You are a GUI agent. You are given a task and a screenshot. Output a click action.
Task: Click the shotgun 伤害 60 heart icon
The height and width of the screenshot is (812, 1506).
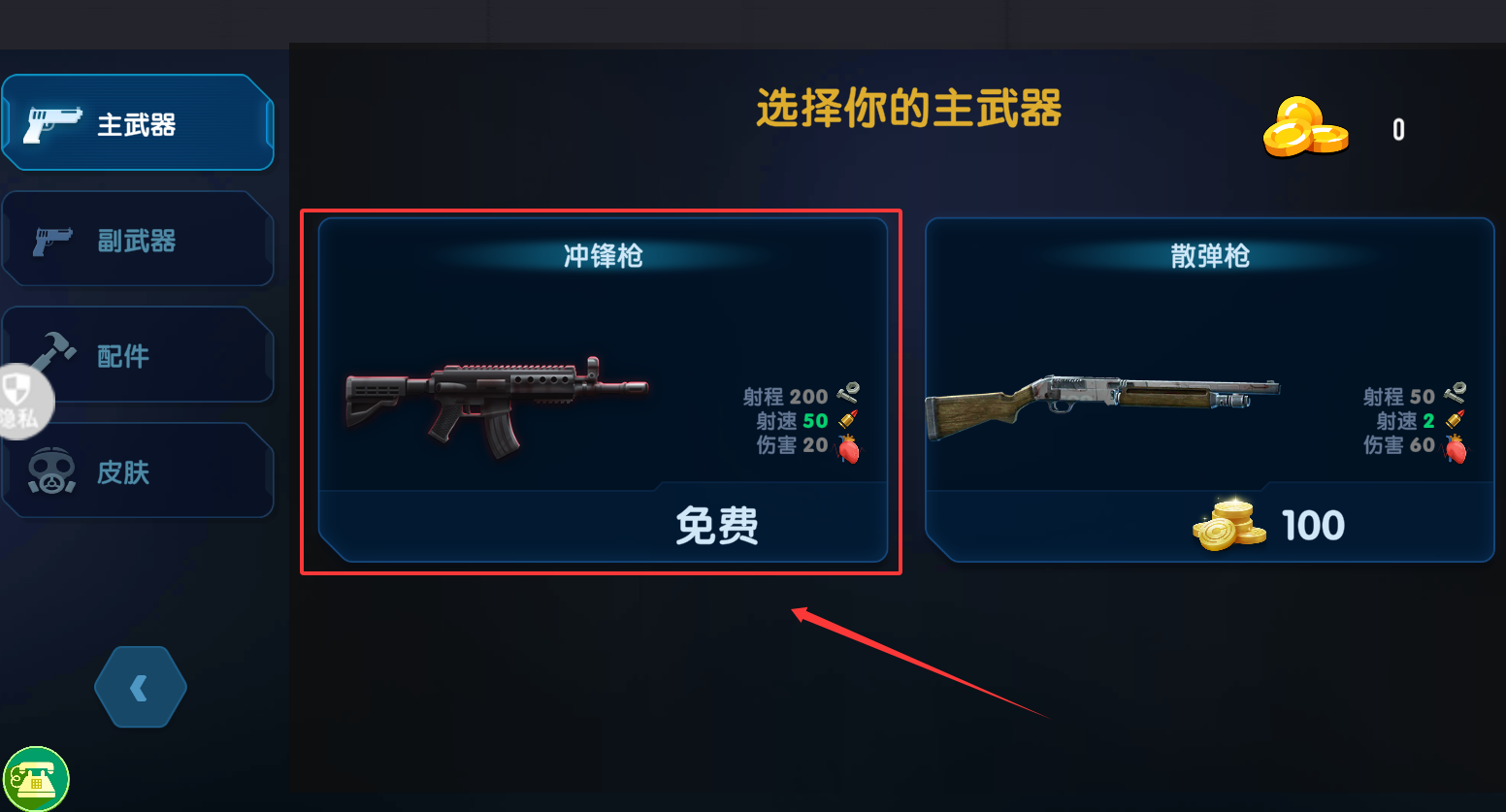point(1456,448)
